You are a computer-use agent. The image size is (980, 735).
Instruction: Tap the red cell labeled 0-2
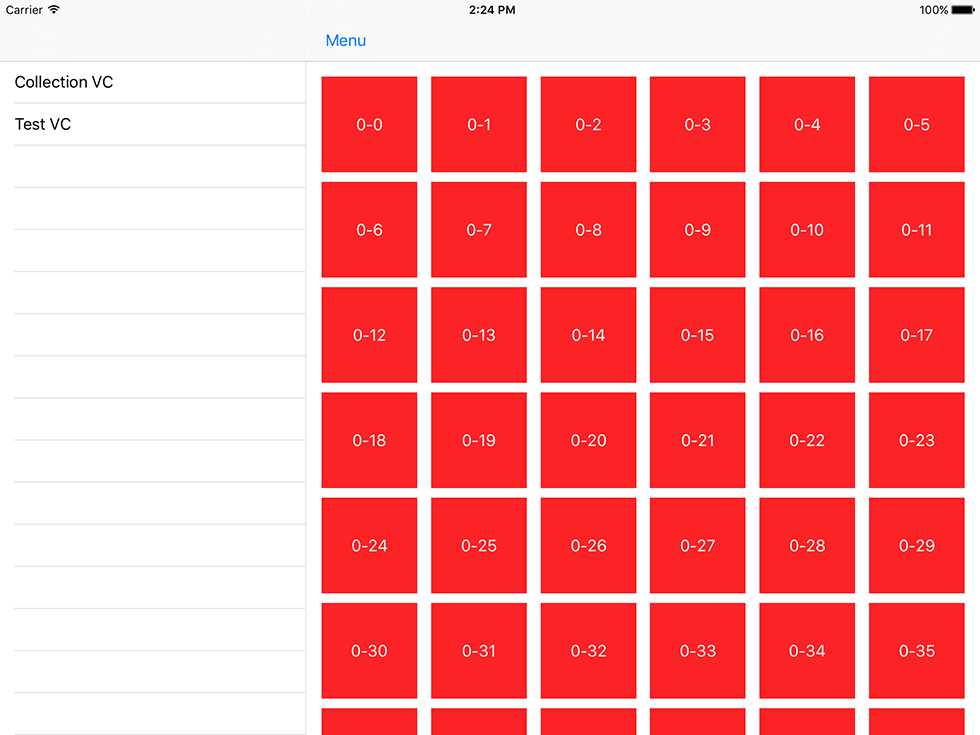pyautogui.click(x=588, y=124)
